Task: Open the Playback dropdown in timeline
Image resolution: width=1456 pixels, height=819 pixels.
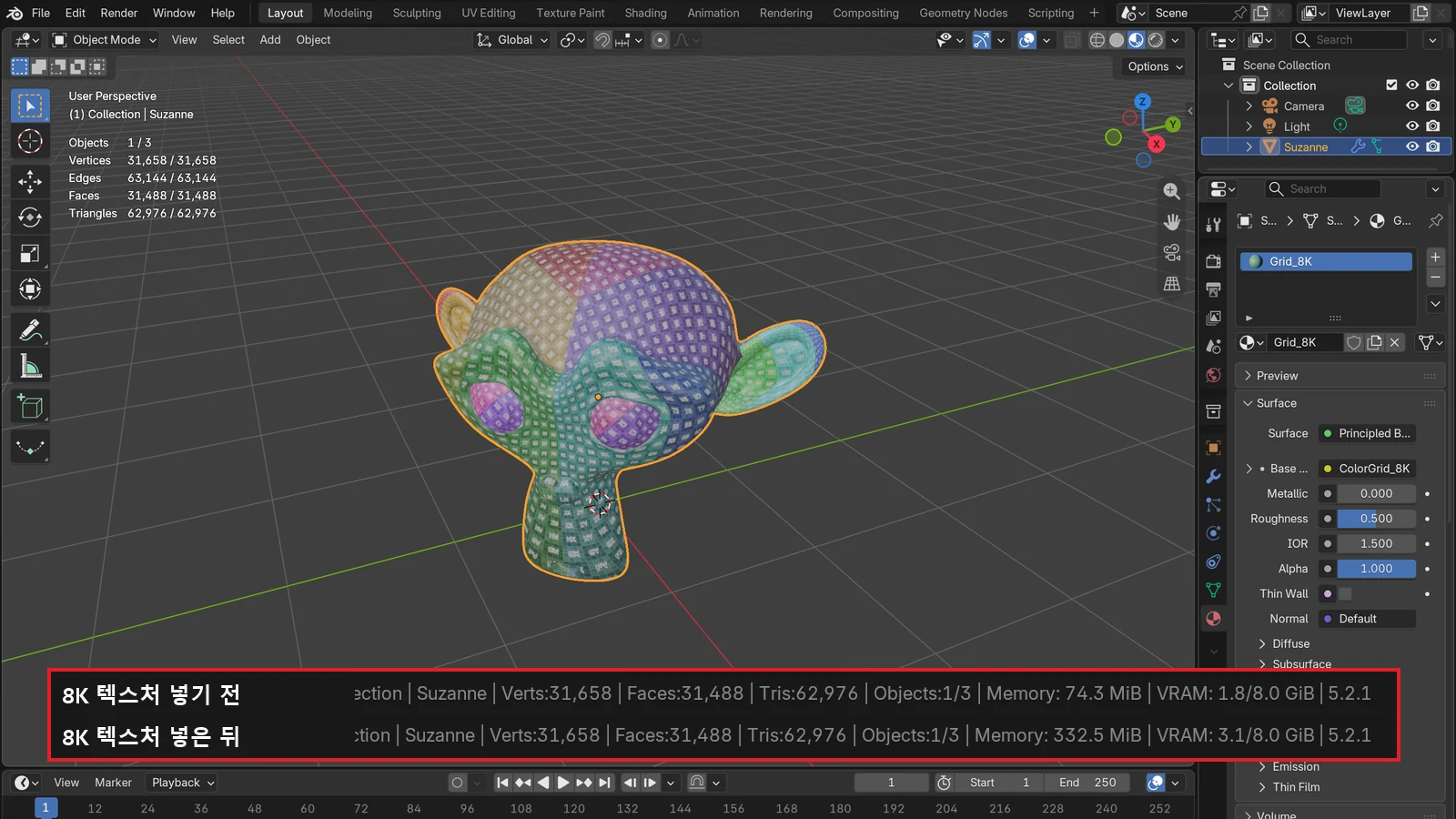Action: pos(183,783)
